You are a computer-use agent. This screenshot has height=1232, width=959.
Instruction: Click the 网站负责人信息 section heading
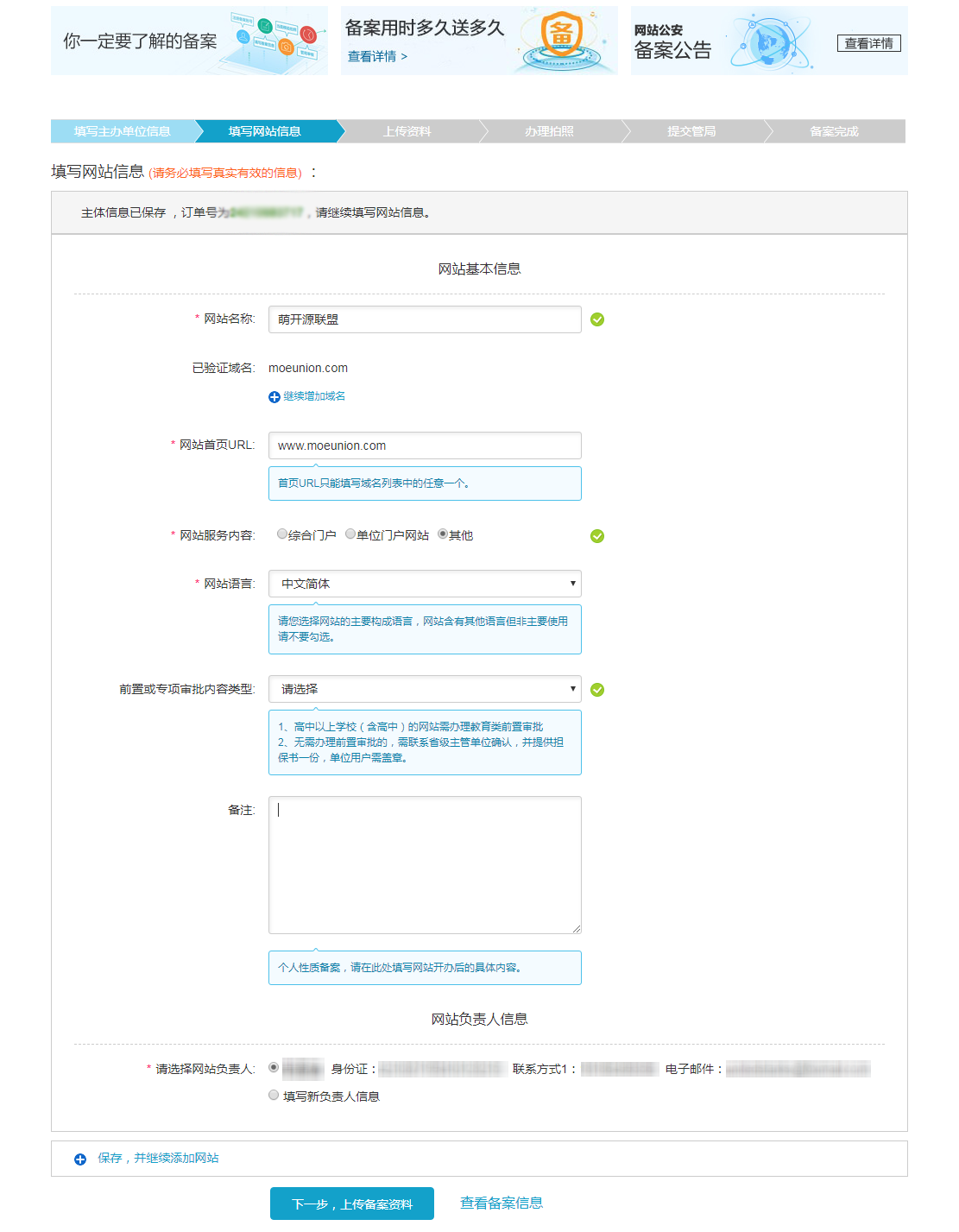479,1019
